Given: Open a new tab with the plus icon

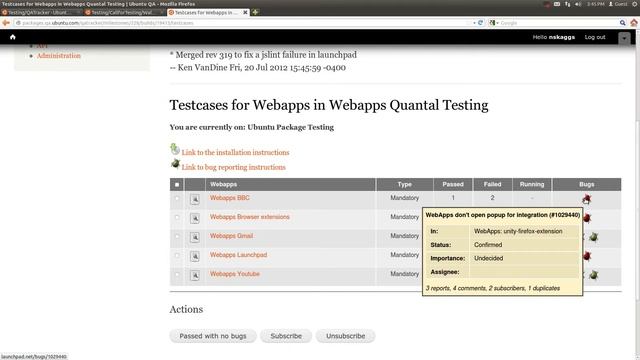Looking at the screenshot, I should pos(255,12).
